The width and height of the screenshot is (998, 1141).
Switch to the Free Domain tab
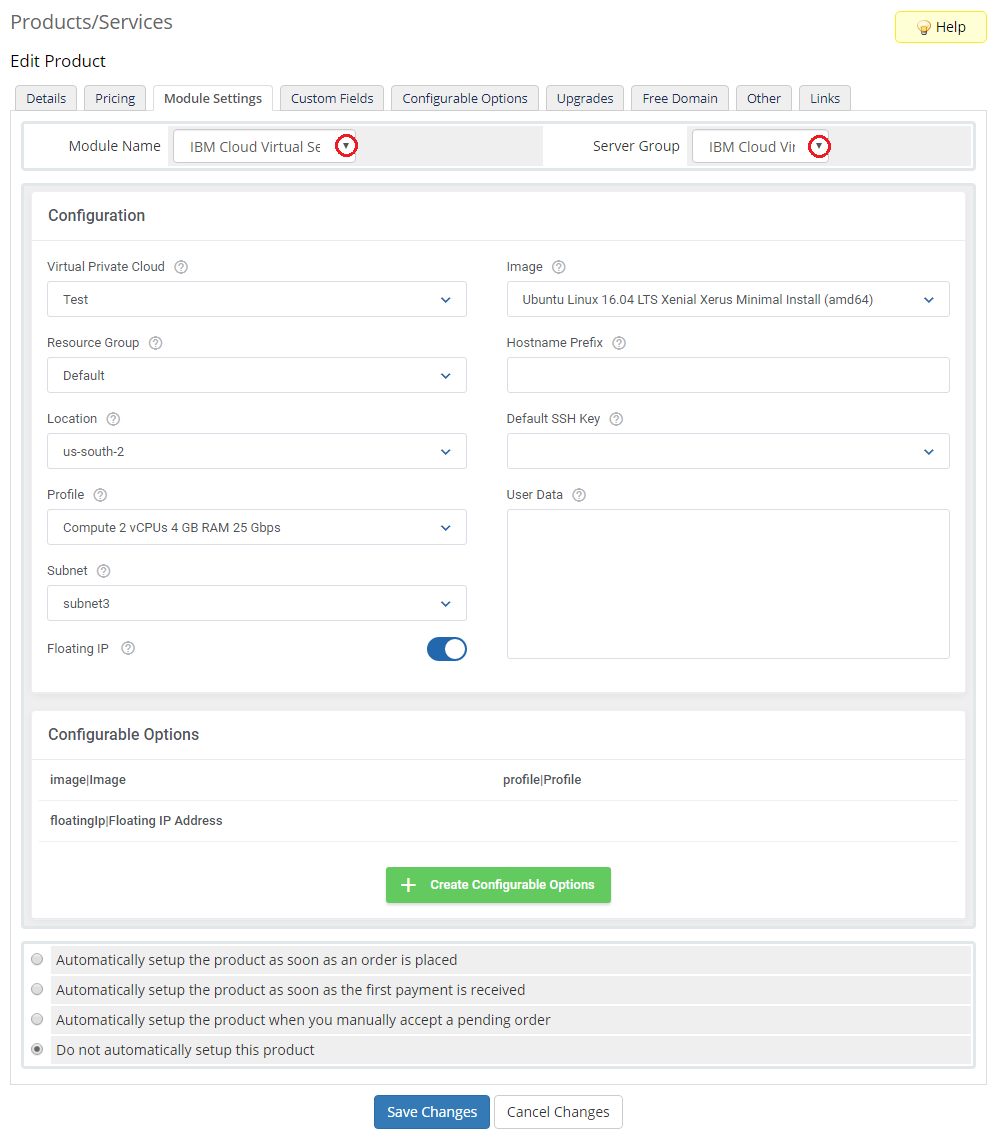680,98
